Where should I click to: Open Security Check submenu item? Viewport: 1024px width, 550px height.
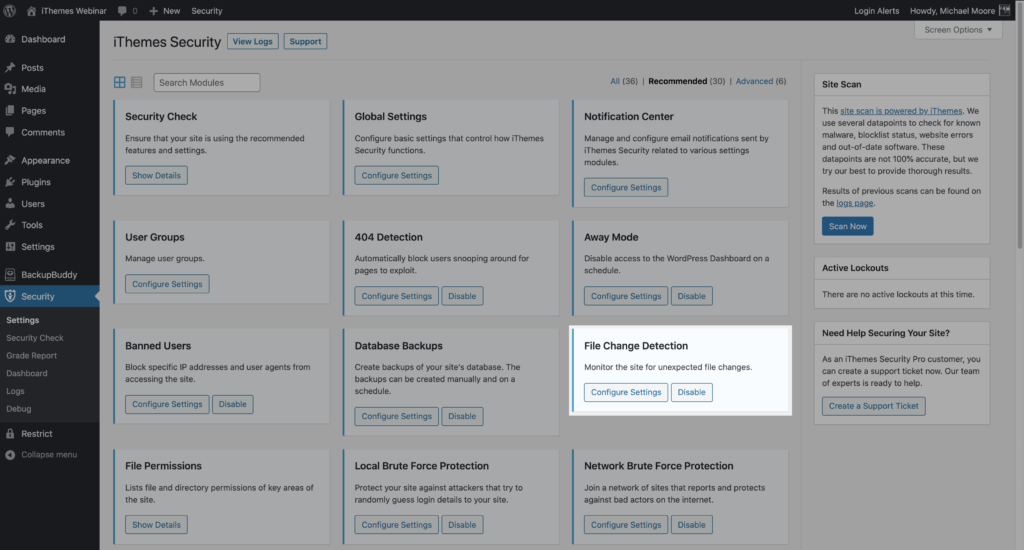pyautogui.click(x=35, y=338)
